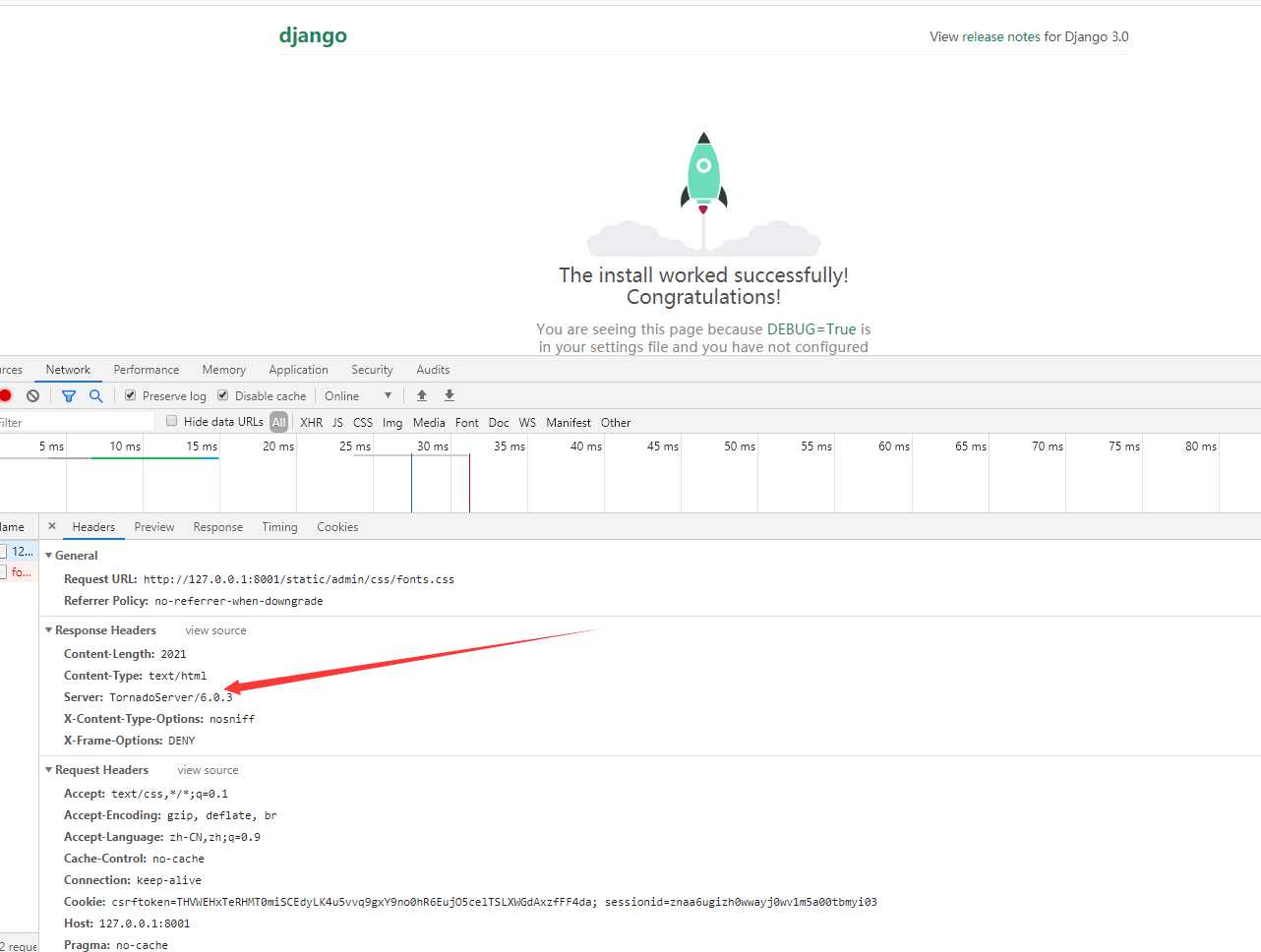Open the Audits panel tab
This screenshot has width=1261, height=952.
pos(433,370)
